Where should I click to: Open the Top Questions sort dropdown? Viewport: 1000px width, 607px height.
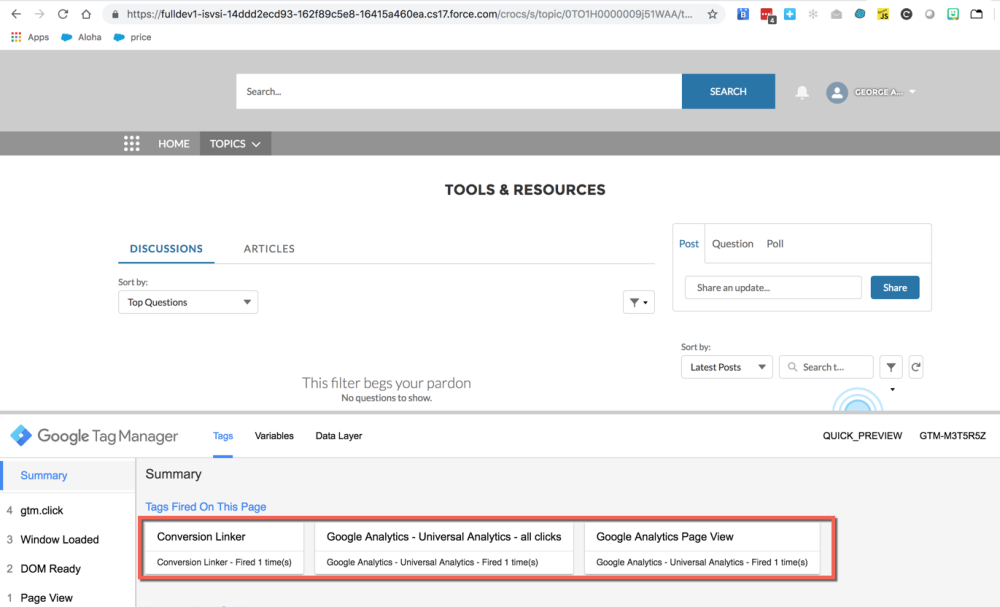click(188, 302)
